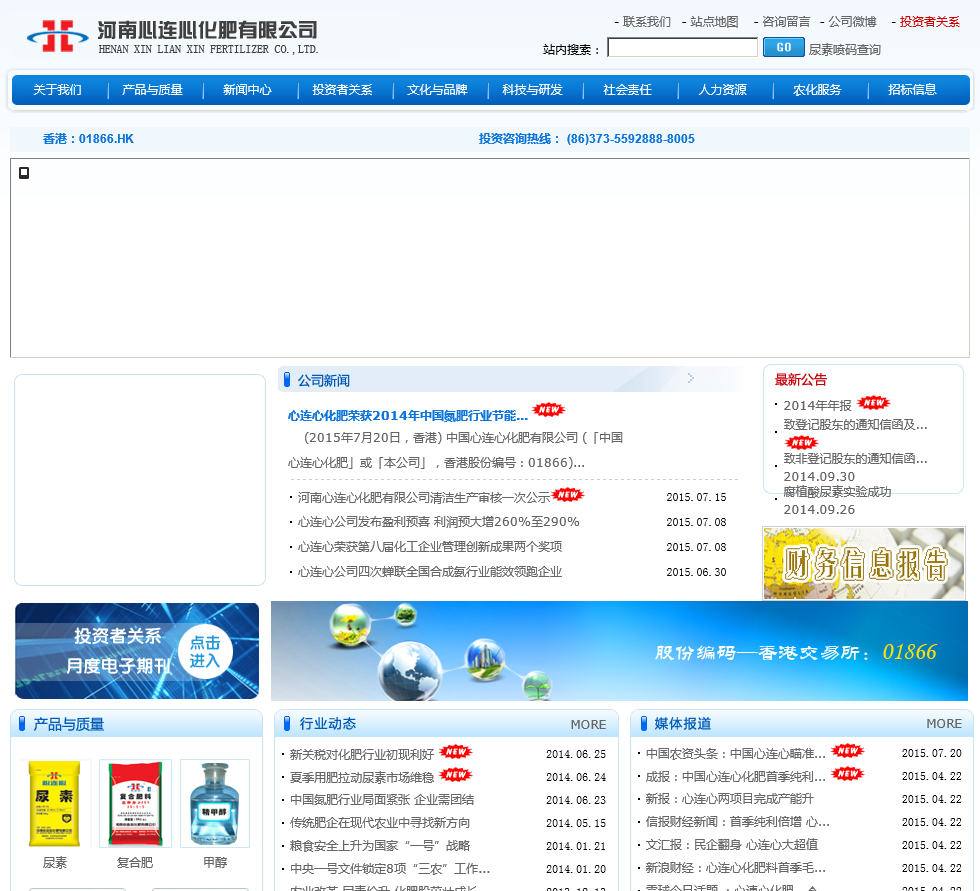The image size is (980, 891).
Task: Click NEW badge beside 2014年年报
Action: [x=874, y=402]
